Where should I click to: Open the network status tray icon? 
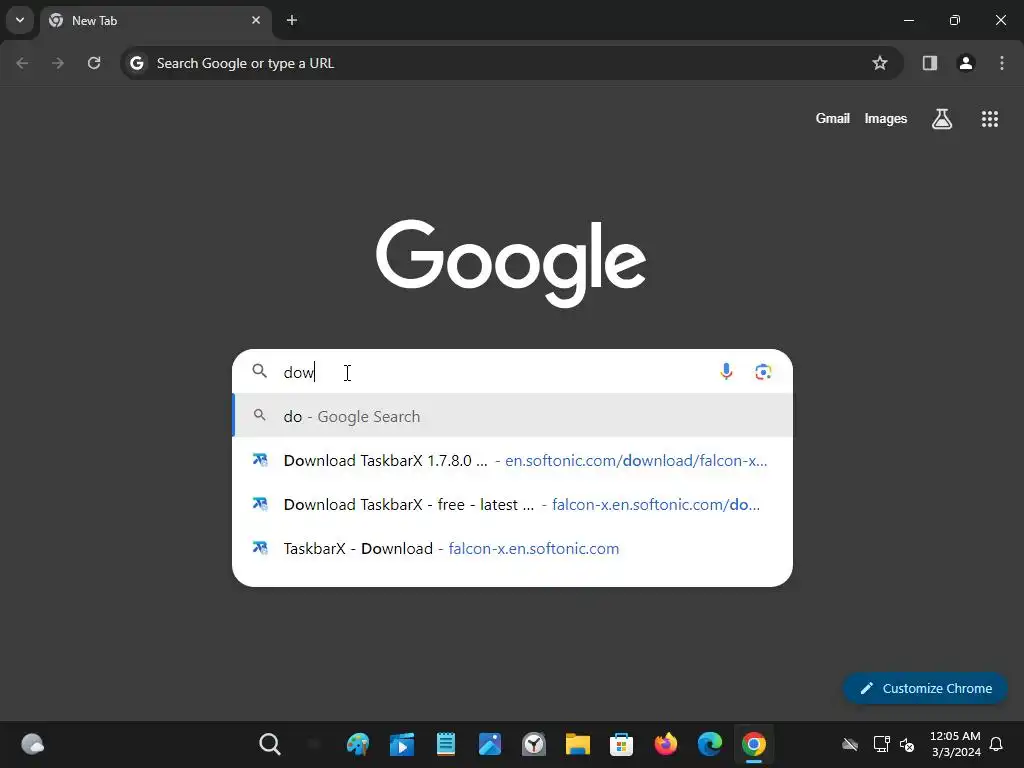pos(882,744)
